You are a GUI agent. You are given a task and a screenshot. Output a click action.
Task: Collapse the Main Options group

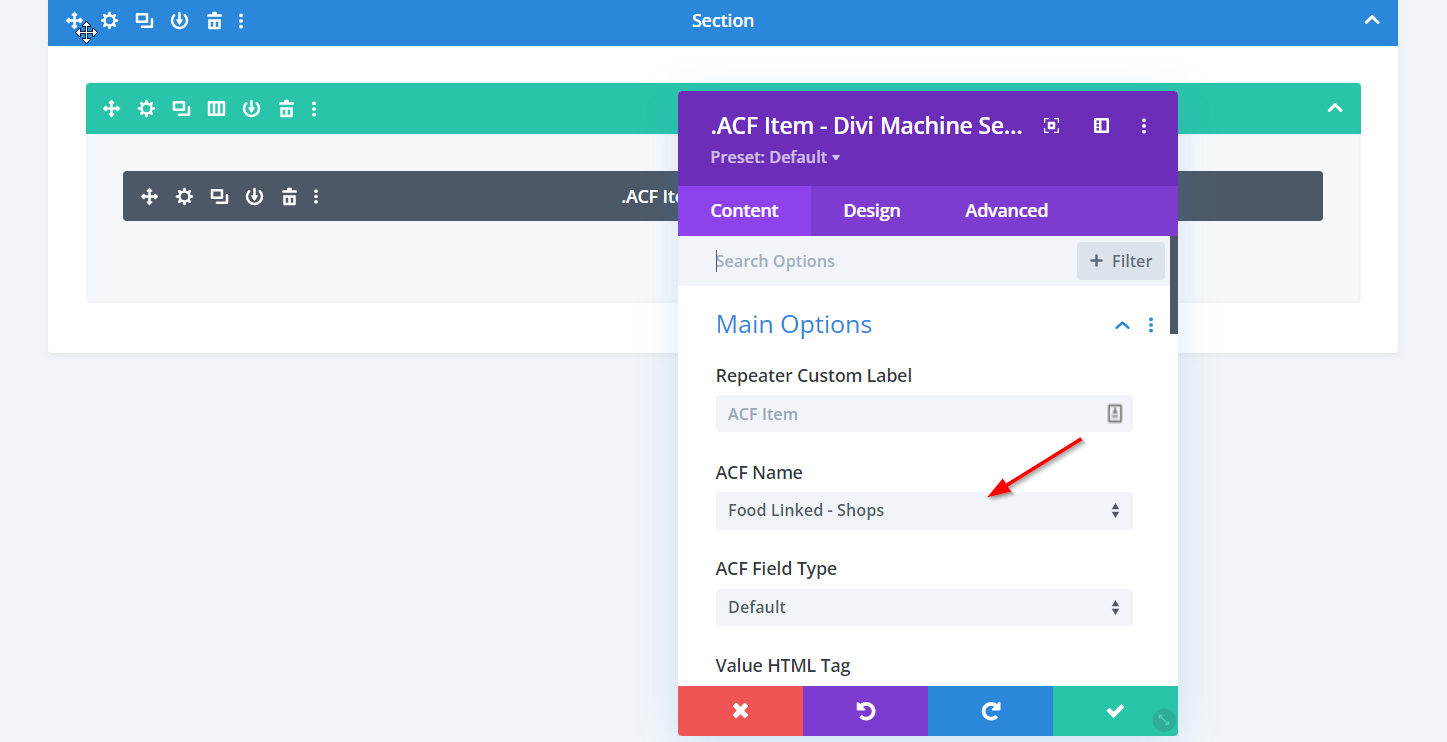tap(1122, 326)
